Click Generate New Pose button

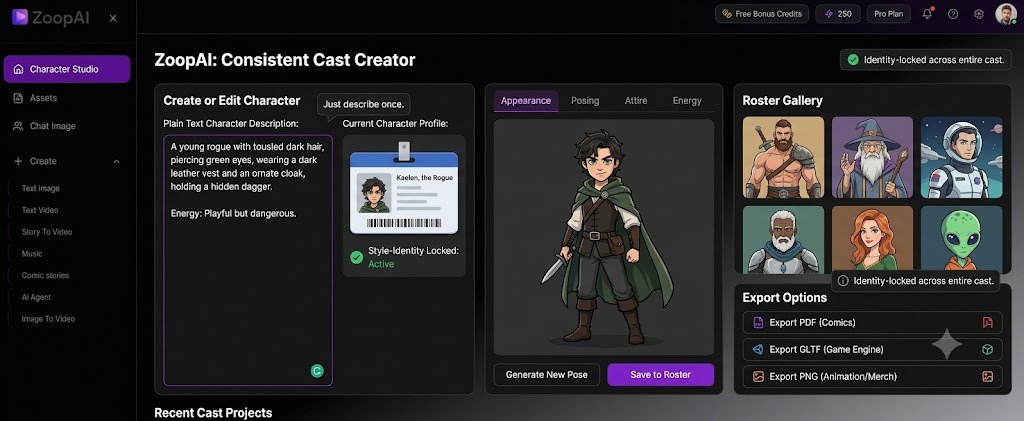547,375
